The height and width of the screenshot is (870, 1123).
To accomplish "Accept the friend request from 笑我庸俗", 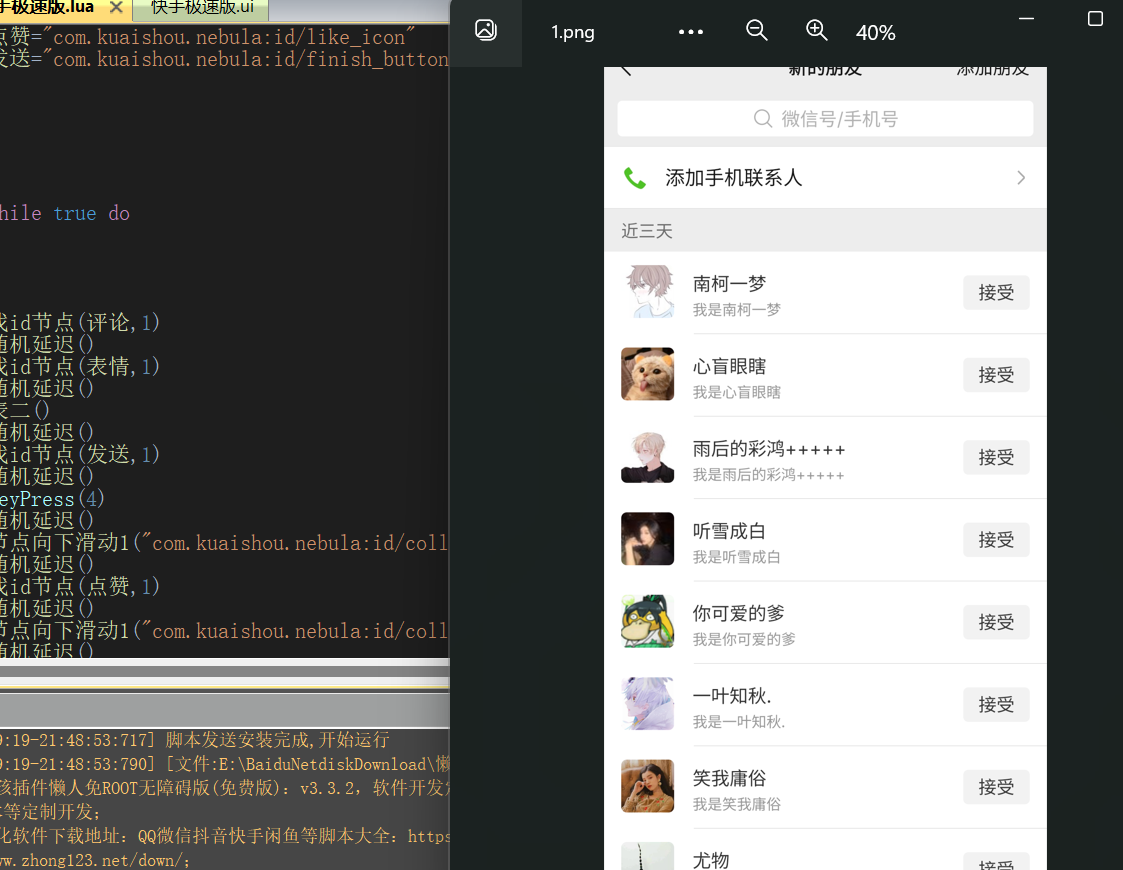I will pyautogui.click(x=996, y=787).
